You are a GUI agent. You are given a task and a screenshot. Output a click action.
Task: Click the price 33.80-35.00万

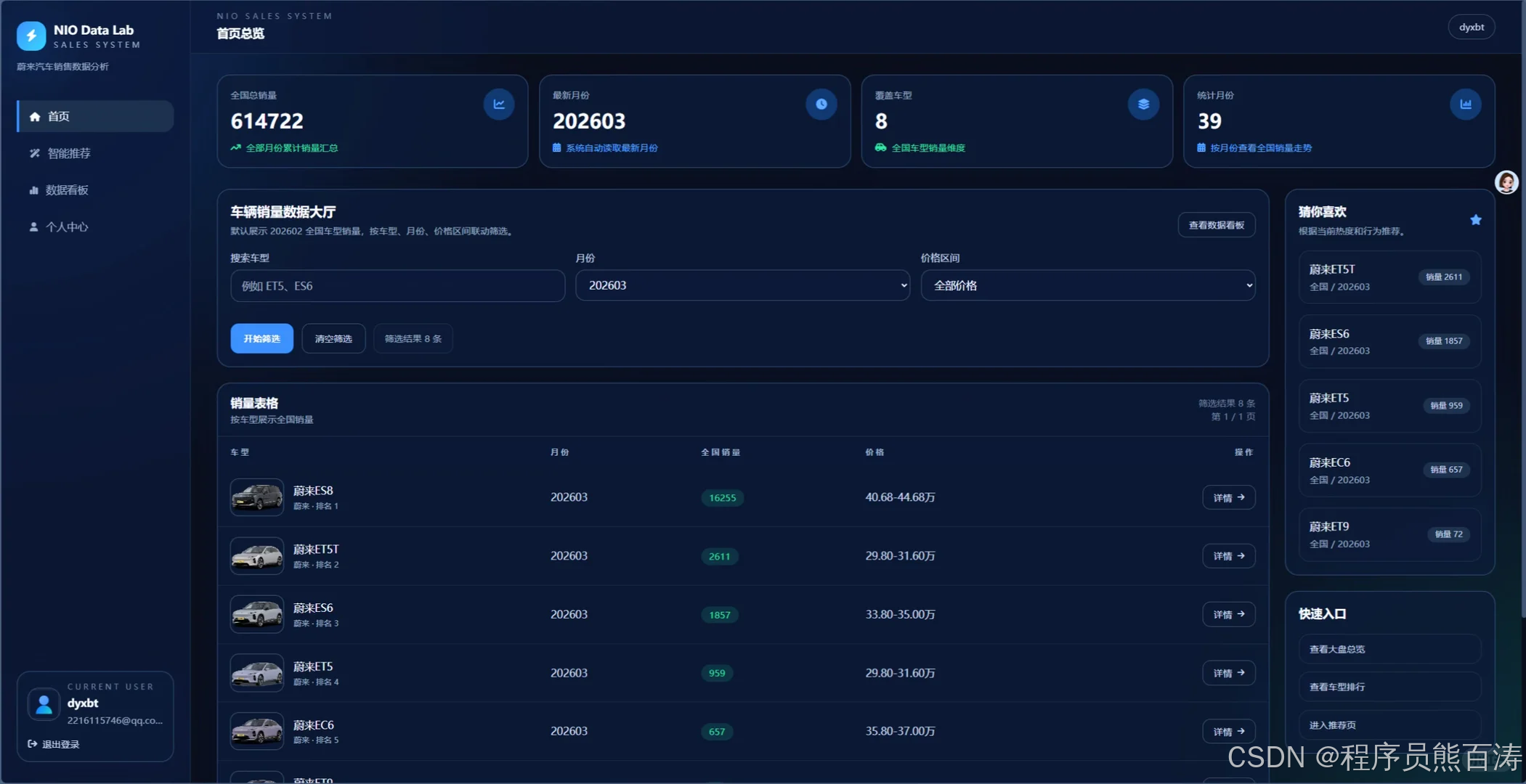(900, 614)
